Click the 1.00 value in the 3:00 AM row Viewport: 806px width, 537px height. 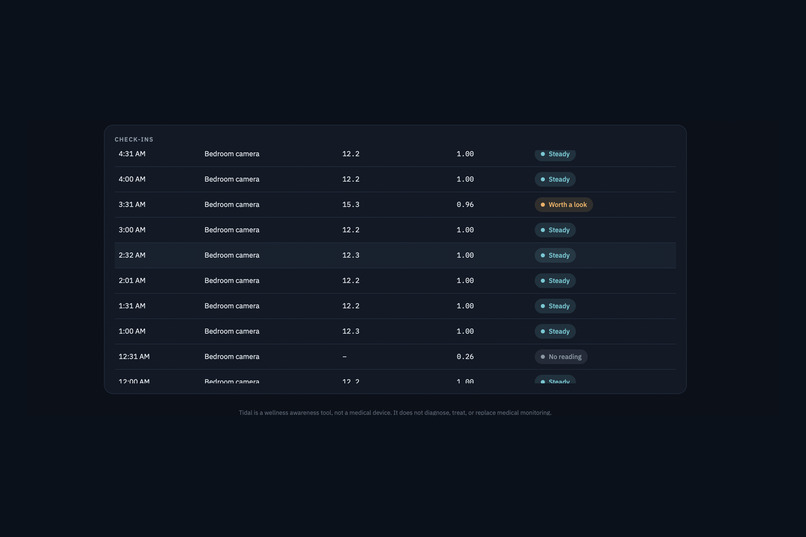(x=465, y=230)
